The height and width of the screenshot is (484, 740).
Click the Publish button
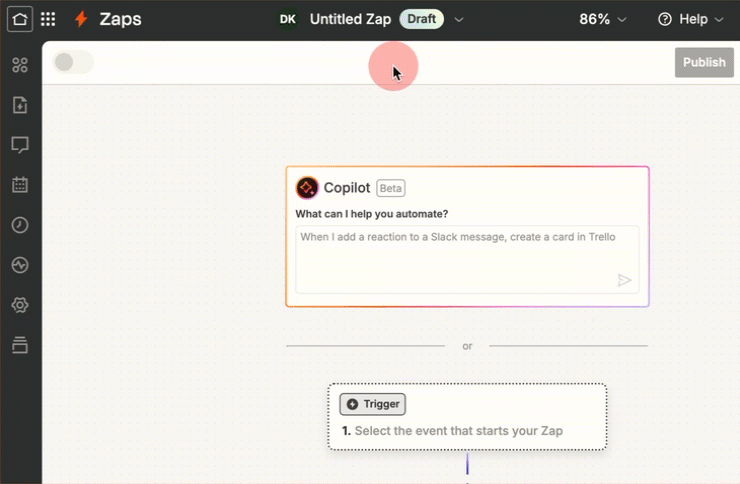(x=704, y=62)
